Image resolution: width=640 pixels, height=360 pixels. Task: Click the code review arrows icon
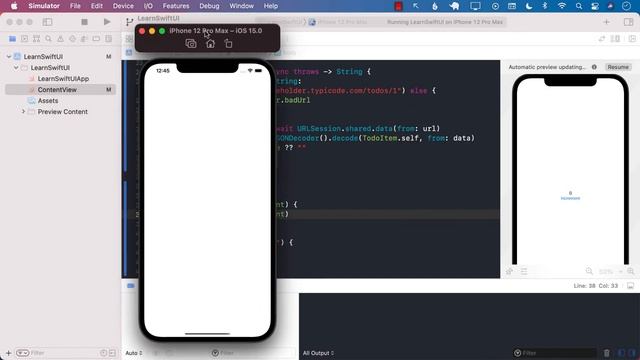tap(602, 39)
